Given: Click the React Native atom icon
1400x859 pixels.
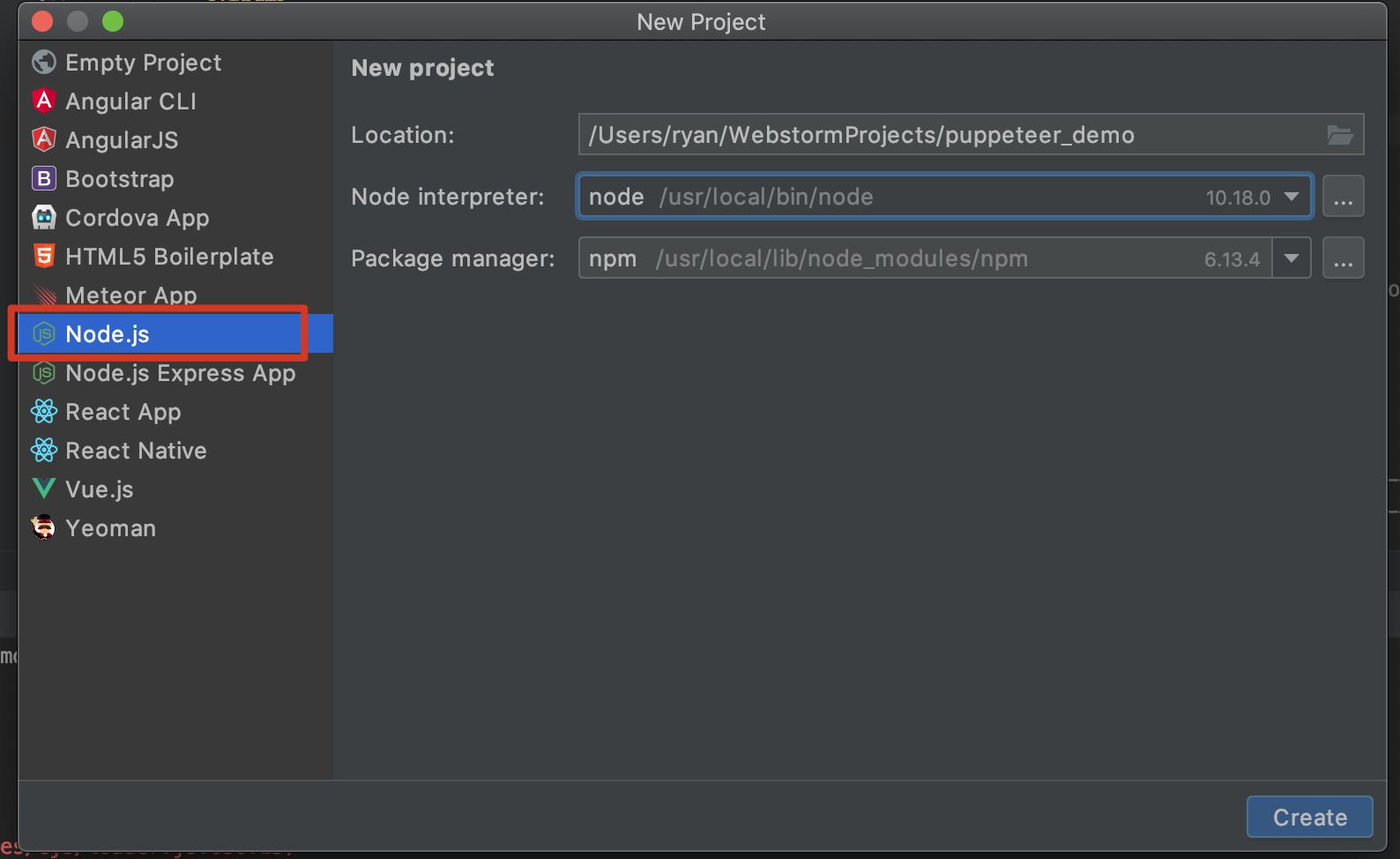Looking at the screenshot, I should [44, 451].
